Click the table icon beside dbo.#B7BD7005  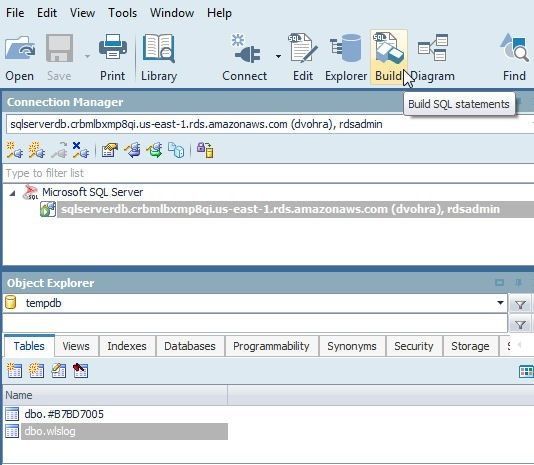[x=12, y=414]
